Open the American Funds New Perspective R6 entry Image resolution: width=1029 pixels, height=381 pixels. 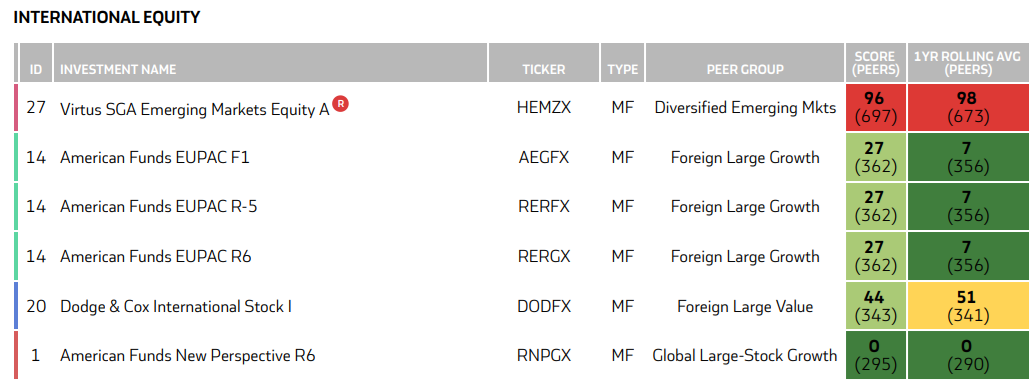tap(188, 355)
